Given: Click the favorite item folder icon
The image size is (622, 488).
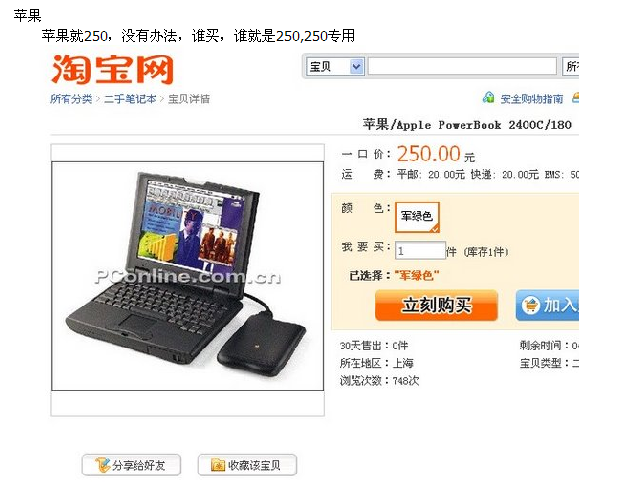Looking at the screenshot, I should 218,465.
